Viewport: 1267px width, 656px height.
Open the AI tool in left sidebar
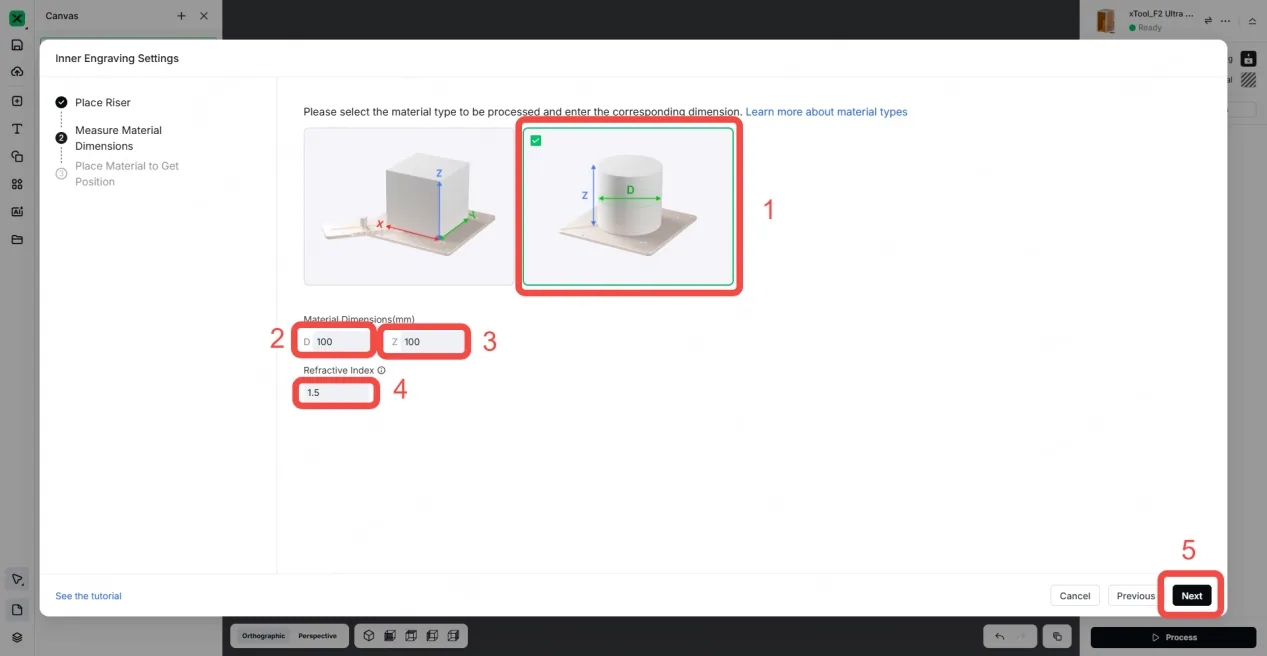17,212
